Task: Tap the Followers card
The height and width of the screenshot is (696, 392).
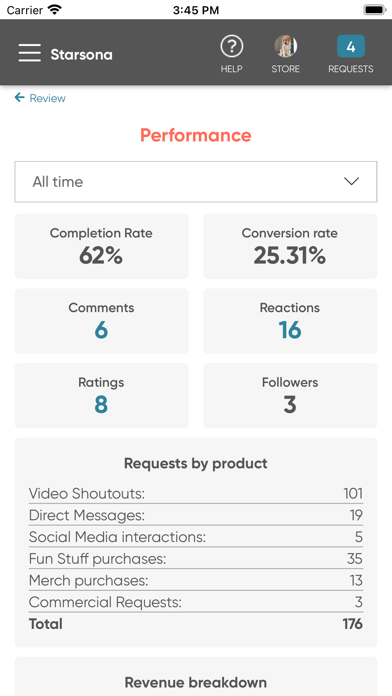Action: 290,395
